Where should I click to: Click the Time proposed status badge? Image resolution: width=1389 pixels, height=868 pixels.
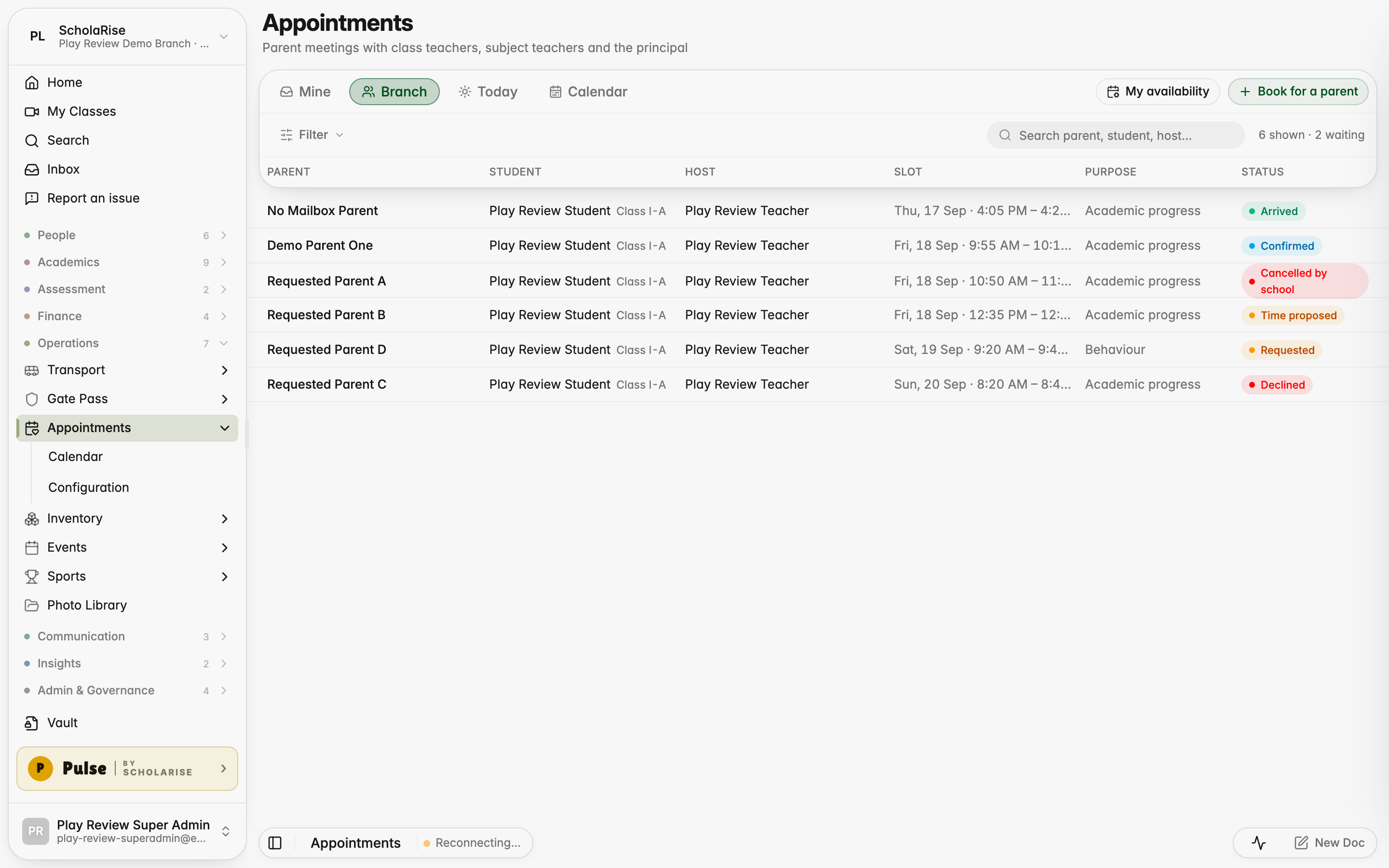(1293, 315)
